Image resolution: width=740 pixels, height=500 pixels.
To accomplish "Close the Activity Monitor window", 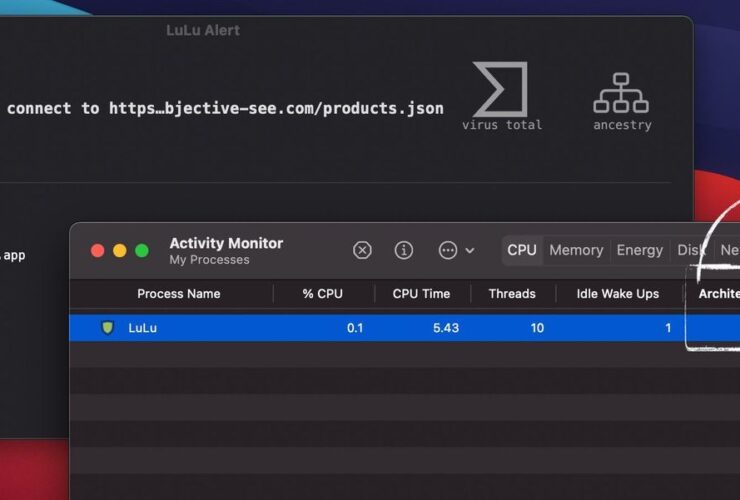I will coord(98,251).
